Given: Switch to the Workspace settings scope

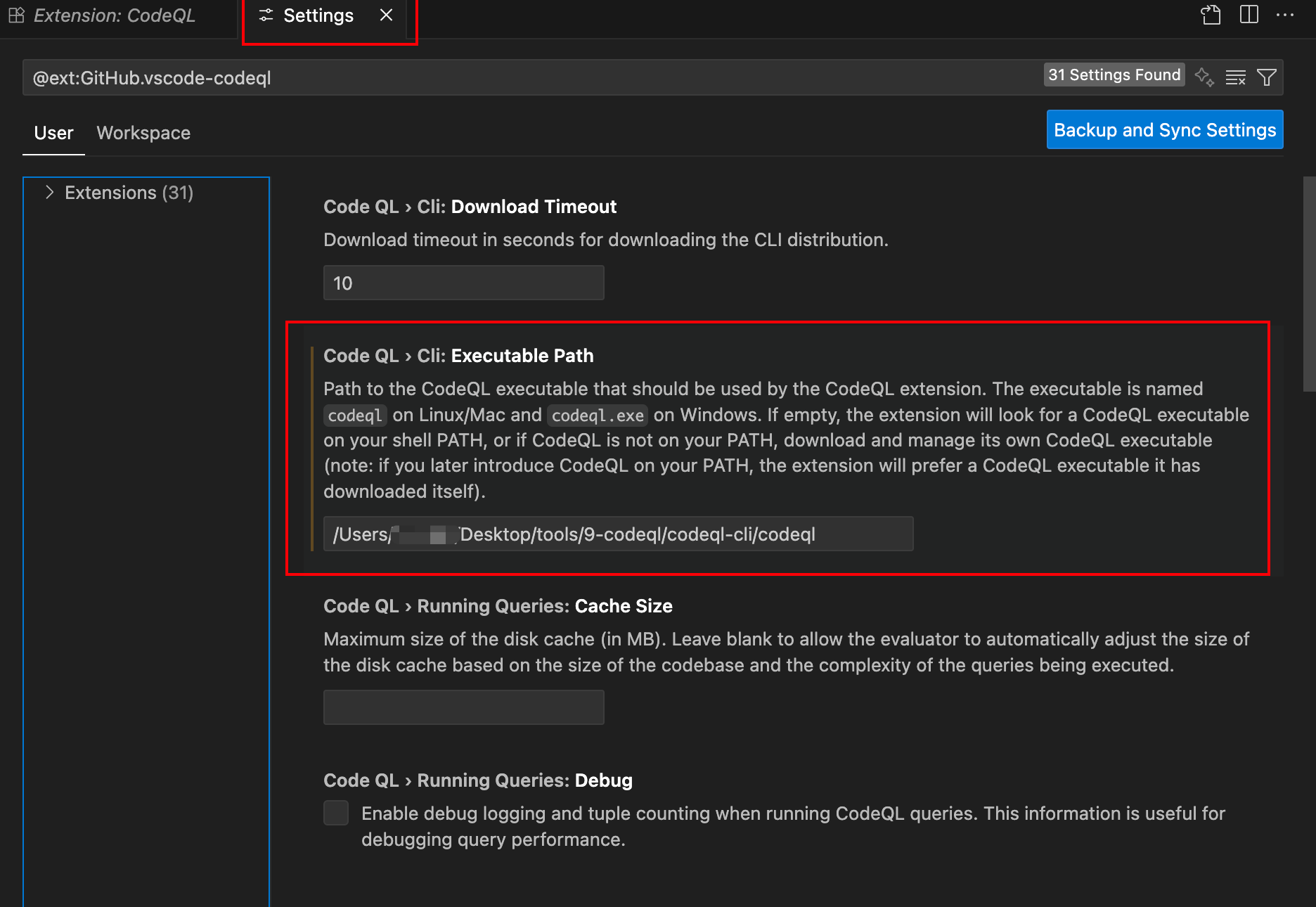Looking at the screenshot, I should pyautogui.click(x=143, y=133).
